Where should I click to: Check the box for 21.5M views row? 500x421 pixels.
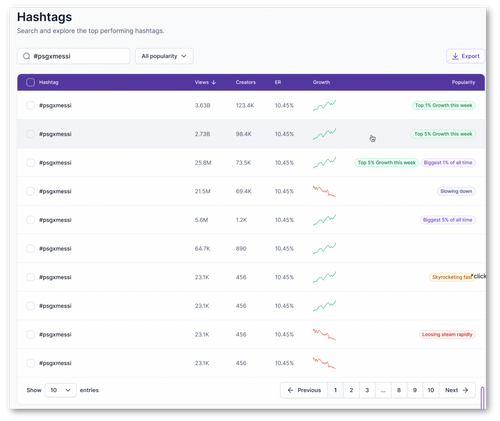point(30,191)
